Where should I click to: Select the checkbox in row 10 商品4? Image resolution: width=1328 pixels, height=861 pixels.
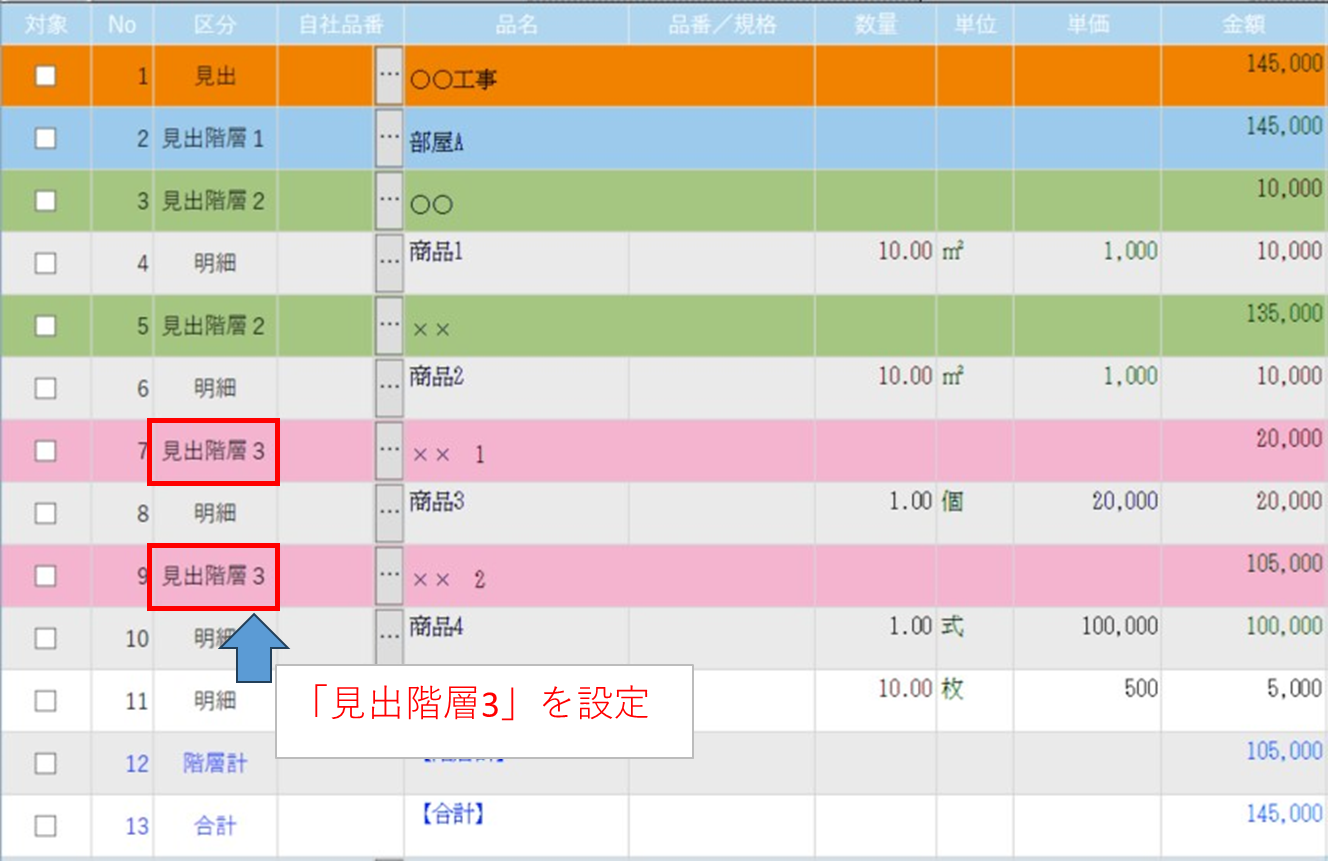(45, 638)
